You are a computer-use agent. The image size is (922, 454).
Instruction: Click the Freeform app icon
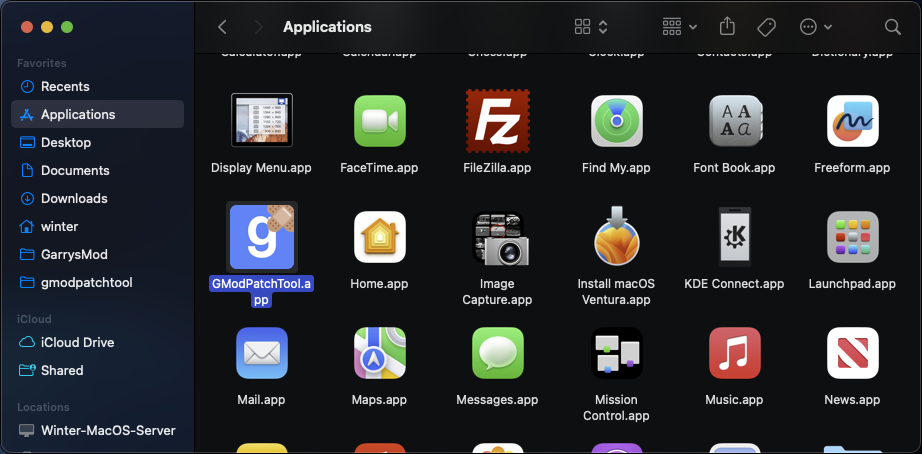[852, 121]
